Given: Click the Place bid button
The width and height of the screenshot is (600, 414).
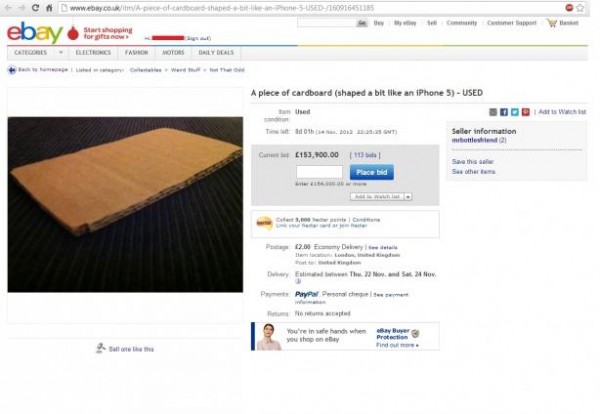Looking at the screenshot, I should (x=372, y=172).
